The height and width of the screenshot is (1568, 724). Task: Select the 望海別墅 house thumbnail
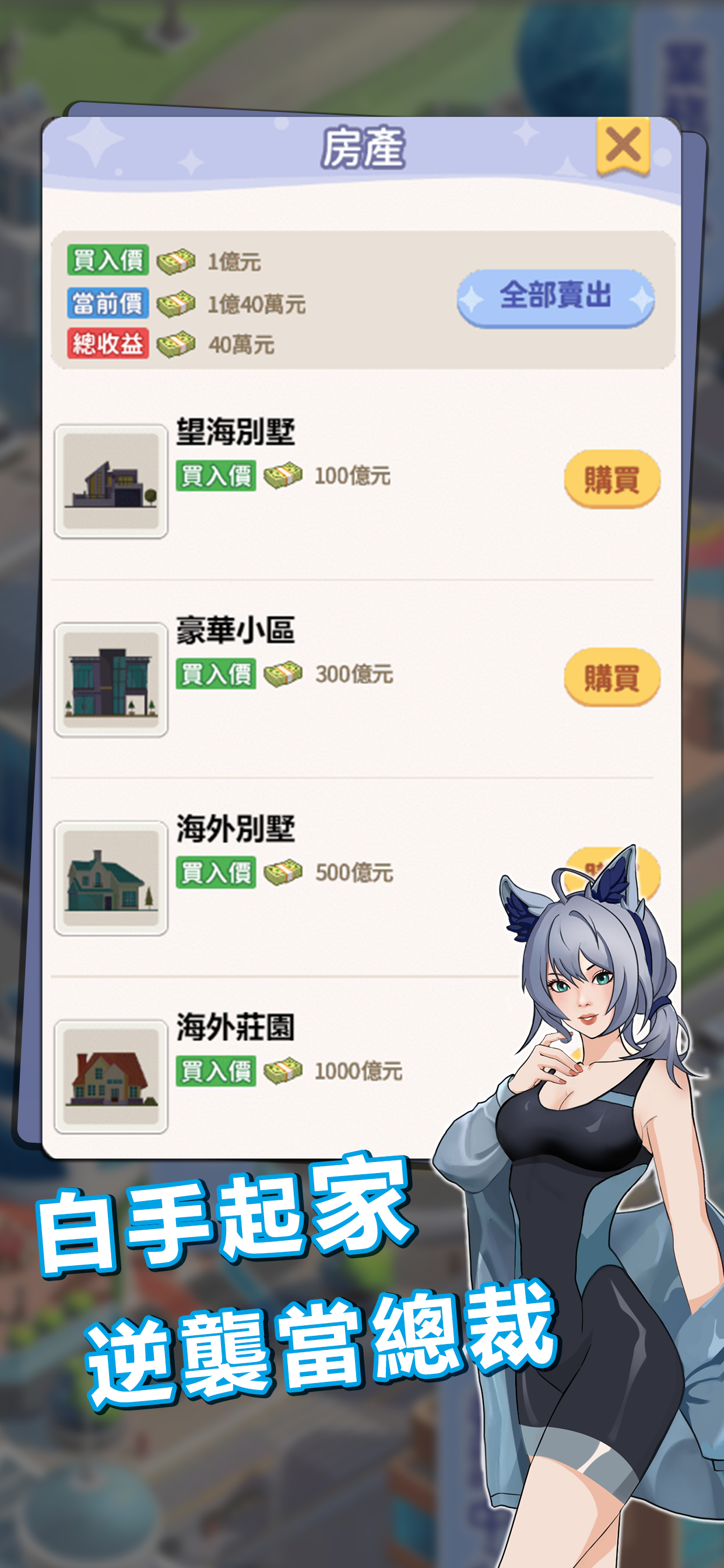(111, 481)
